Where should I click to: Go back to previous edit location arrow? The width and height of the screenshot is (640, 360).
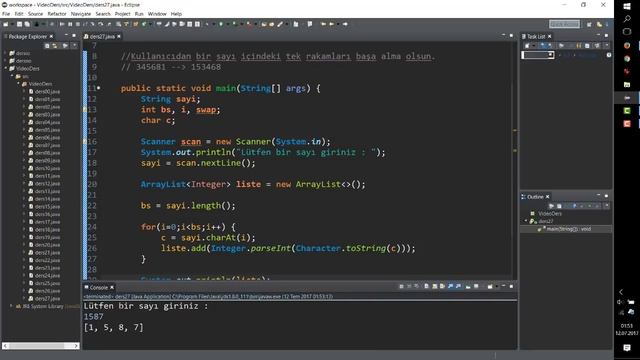point(323,24)
